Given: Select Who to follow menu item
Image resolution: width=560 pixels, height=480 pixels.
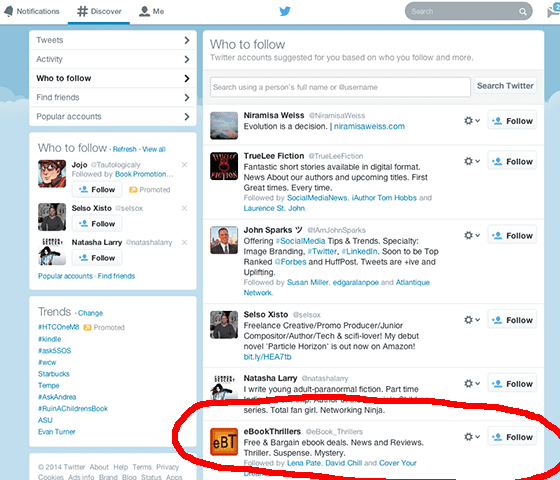Looking at the screenshot, I should pyautogui.click(x=113, y=78).
